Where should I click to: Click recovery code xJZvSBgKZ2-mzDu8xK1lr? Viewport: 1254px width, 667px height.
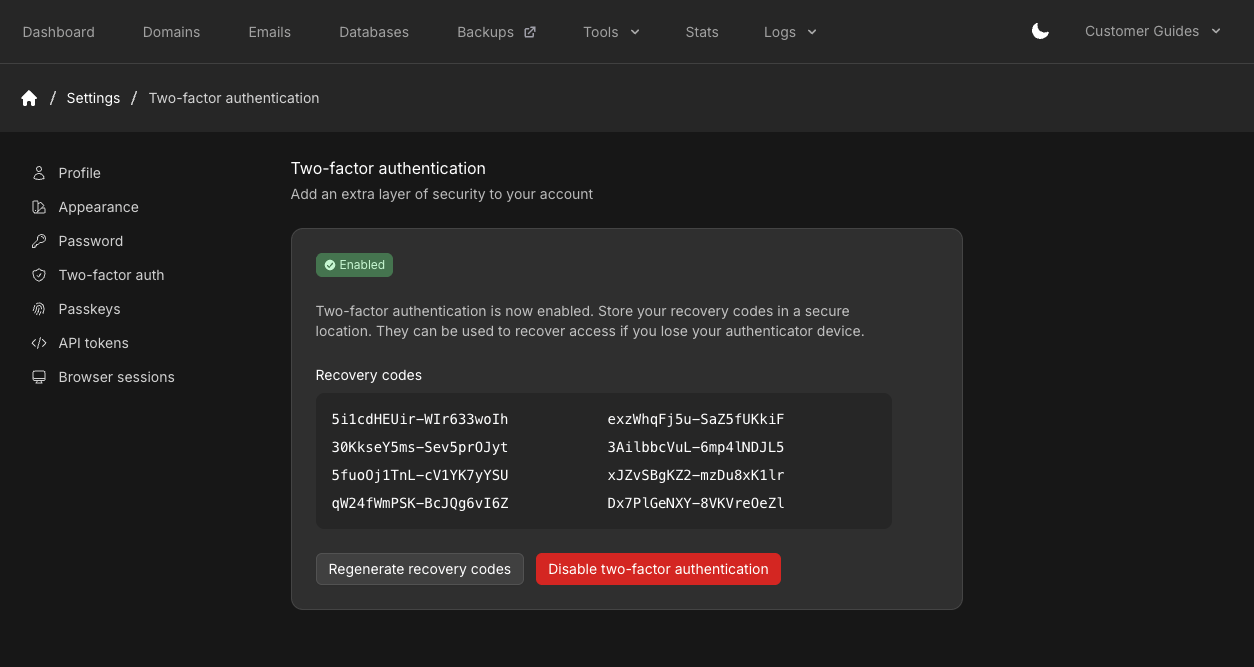(696, 475)
